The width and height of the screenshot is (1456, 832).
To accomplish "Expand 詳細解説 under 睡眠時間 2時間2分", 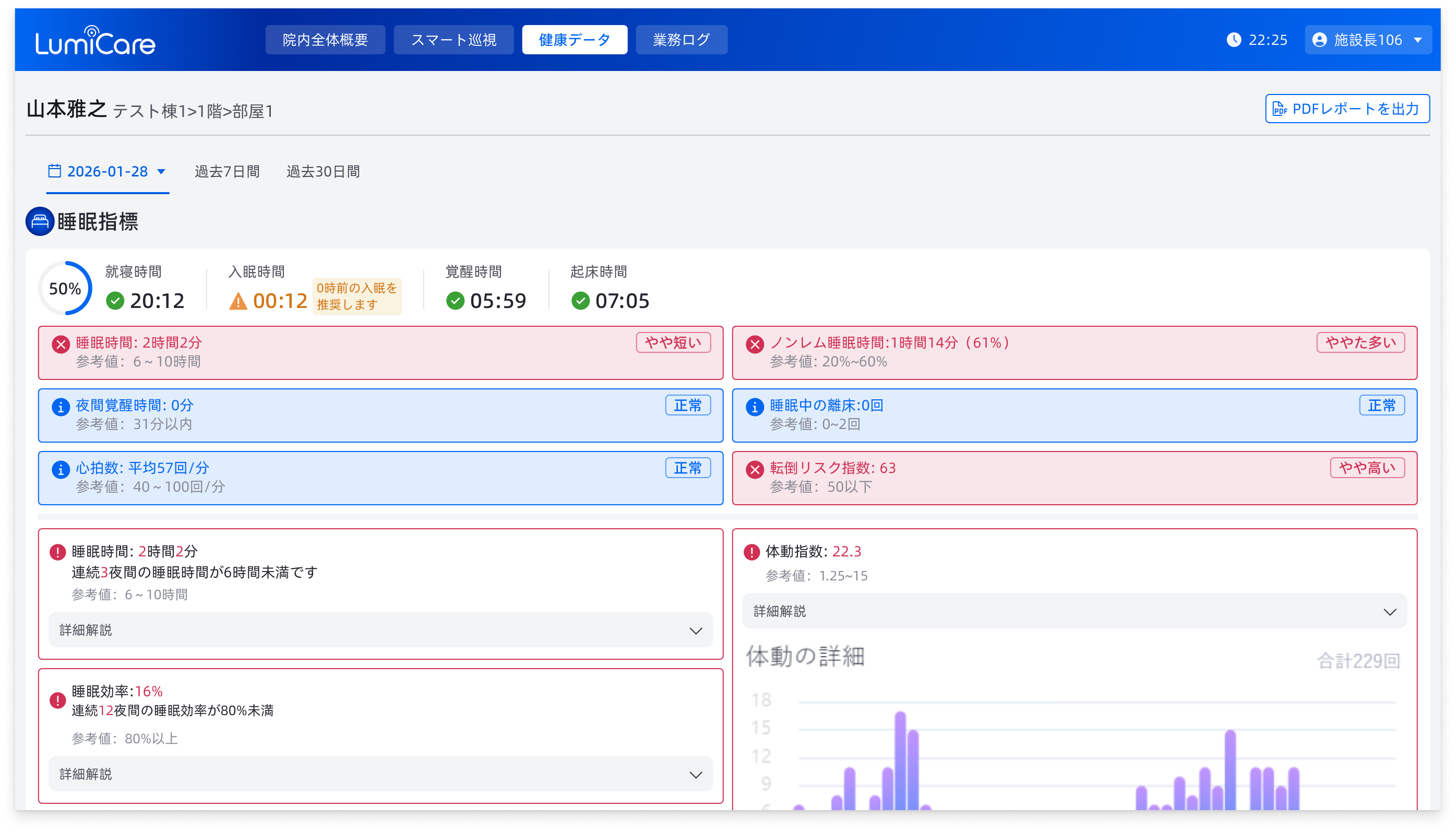I will click(380, 629).
